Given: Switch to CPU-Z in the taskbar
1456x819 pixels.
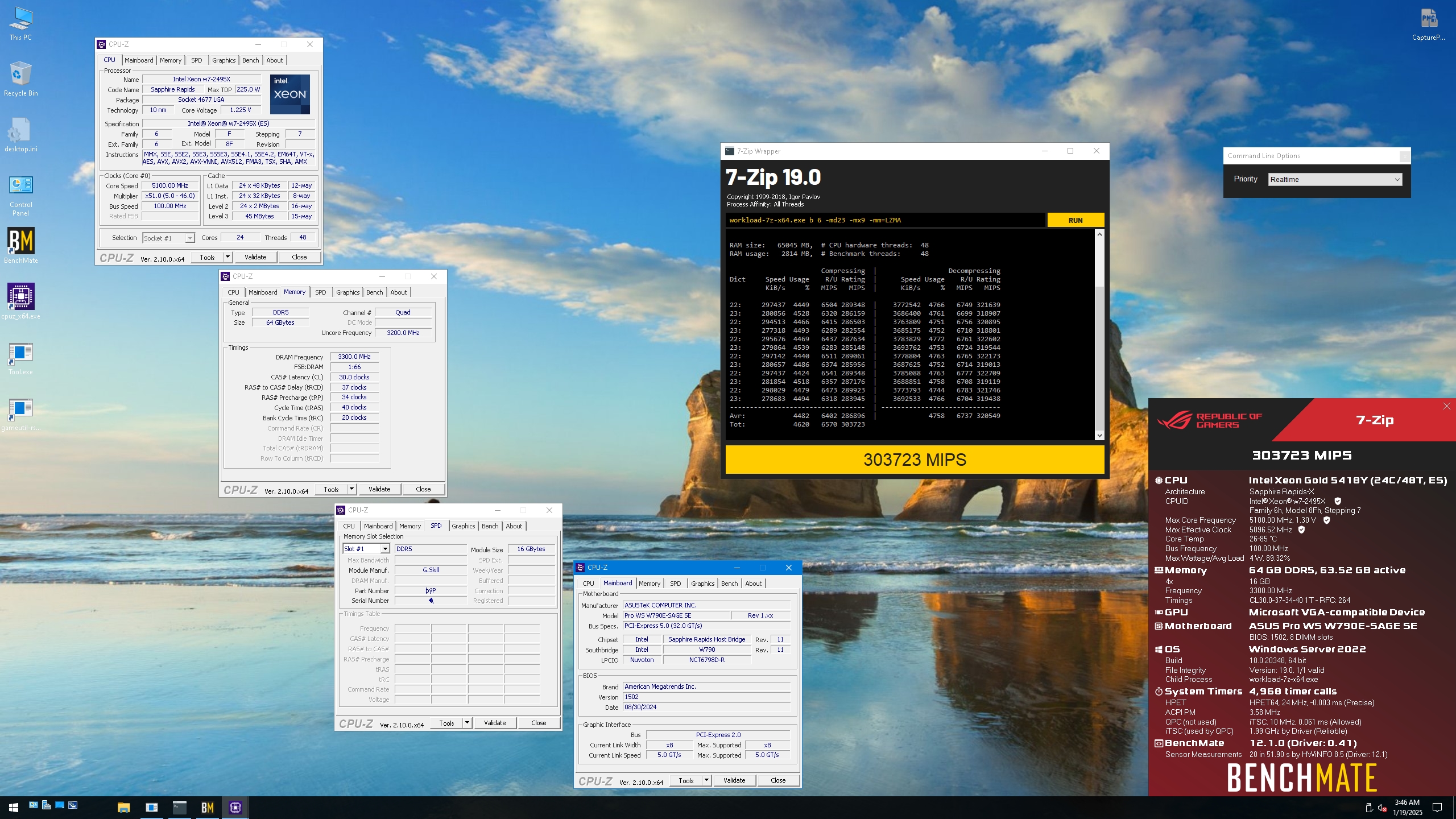Looking at the screenshot, I should click(x=235, y=807).
